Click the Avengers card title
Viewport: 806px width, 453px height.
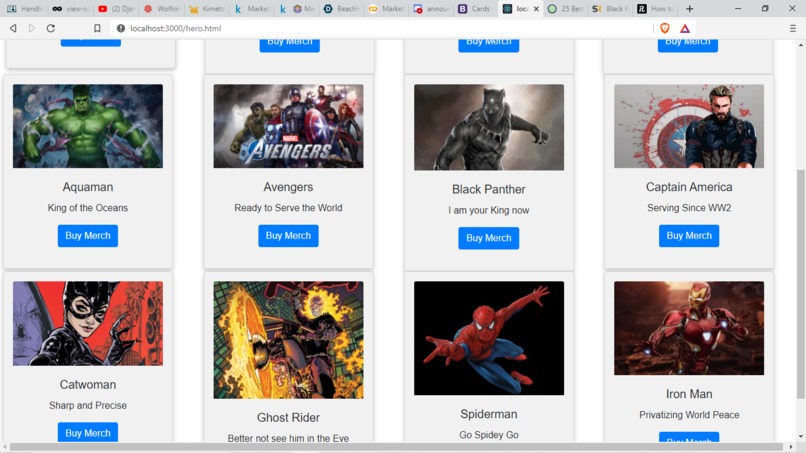pos(288,187)
